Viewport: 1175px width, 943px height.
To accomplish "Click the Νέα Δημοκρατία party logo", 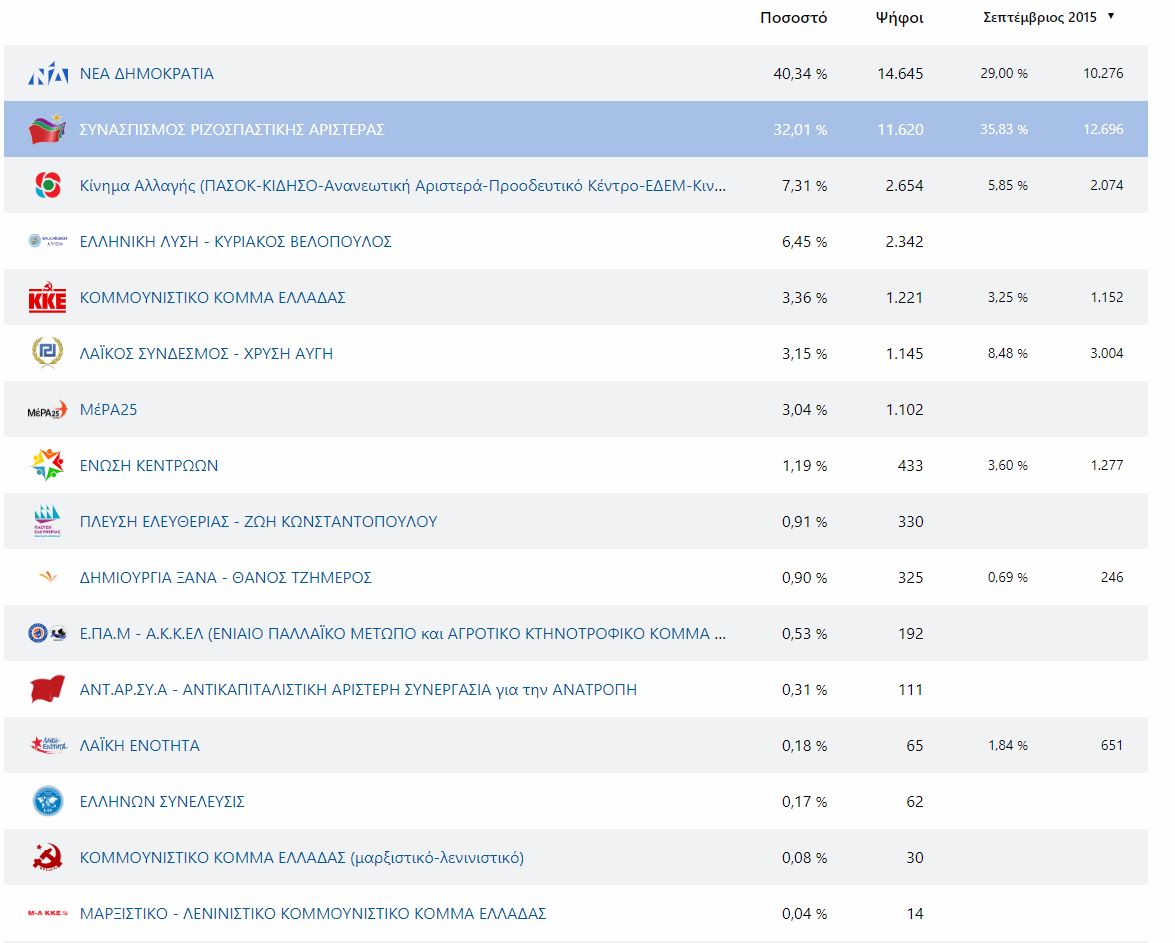I will 47,74.
